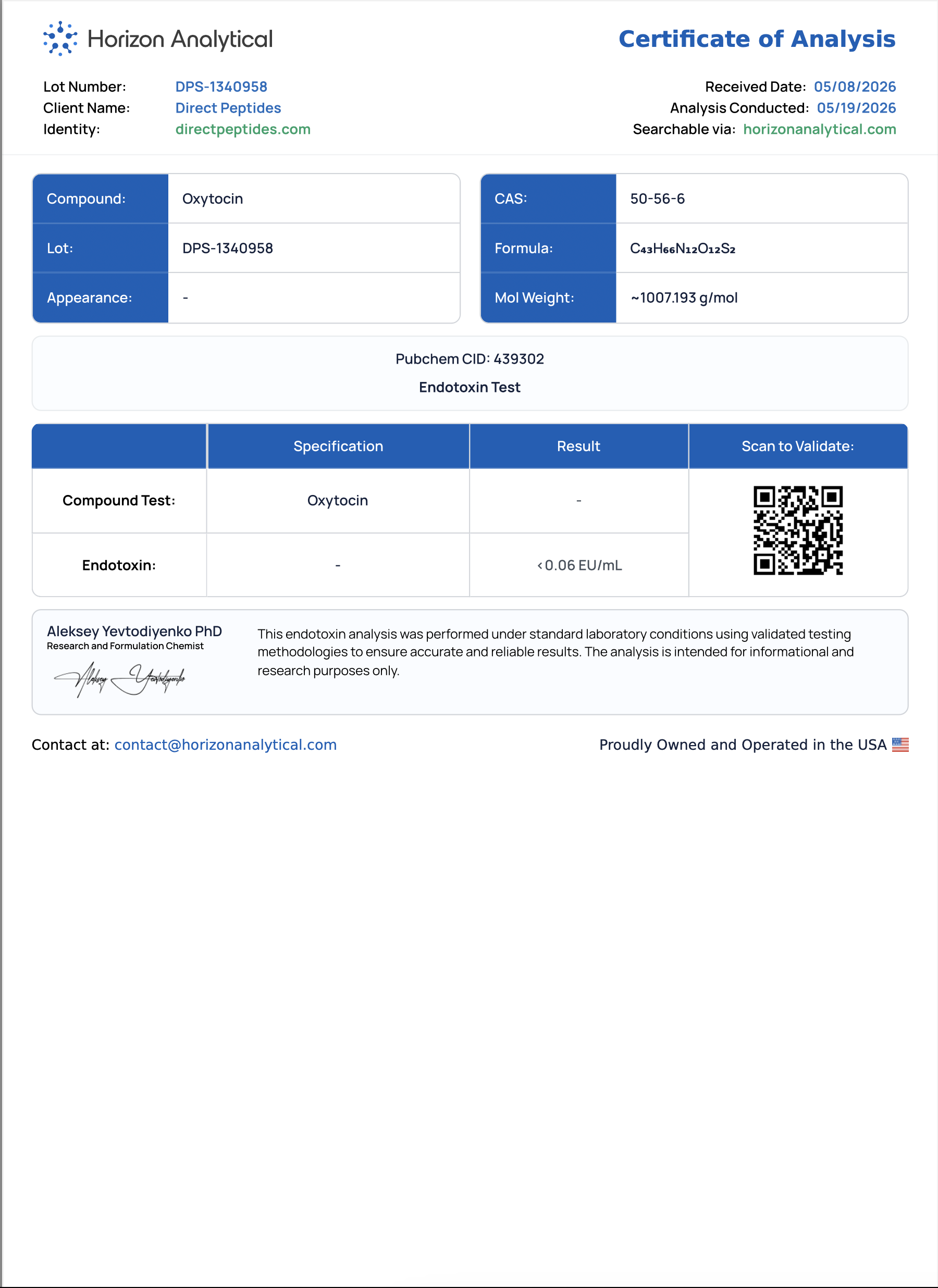This screenshot has height=1288, width=938.
Task: Click Proudly Owned and Operated in the USA
Action: click(x=743, y=745)
